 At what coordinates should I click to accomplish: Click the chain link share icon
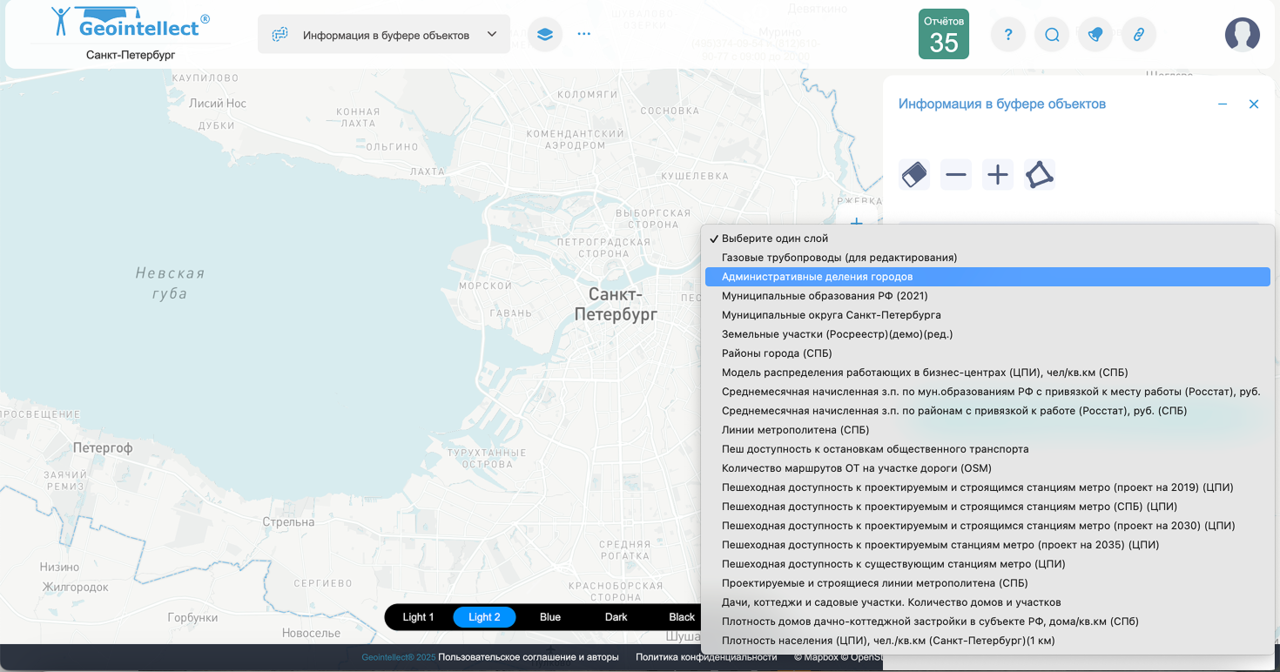click(x=1138, y=35)
